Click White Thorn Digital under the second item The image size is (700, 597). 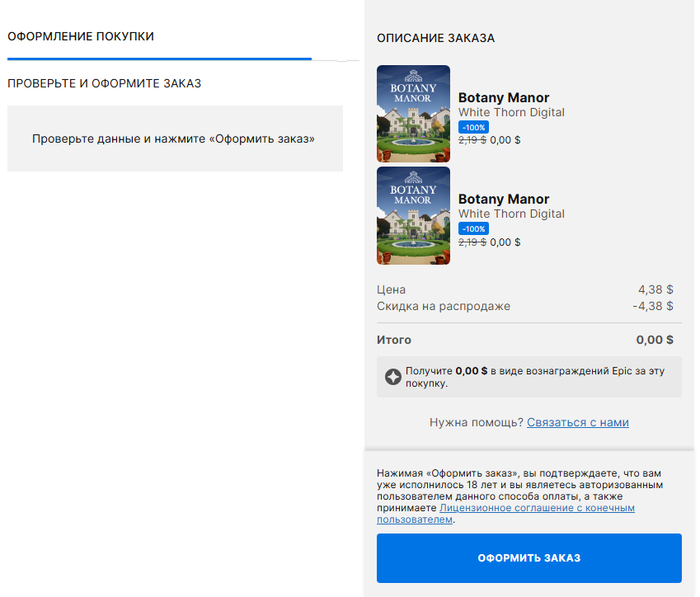[510, 214]
